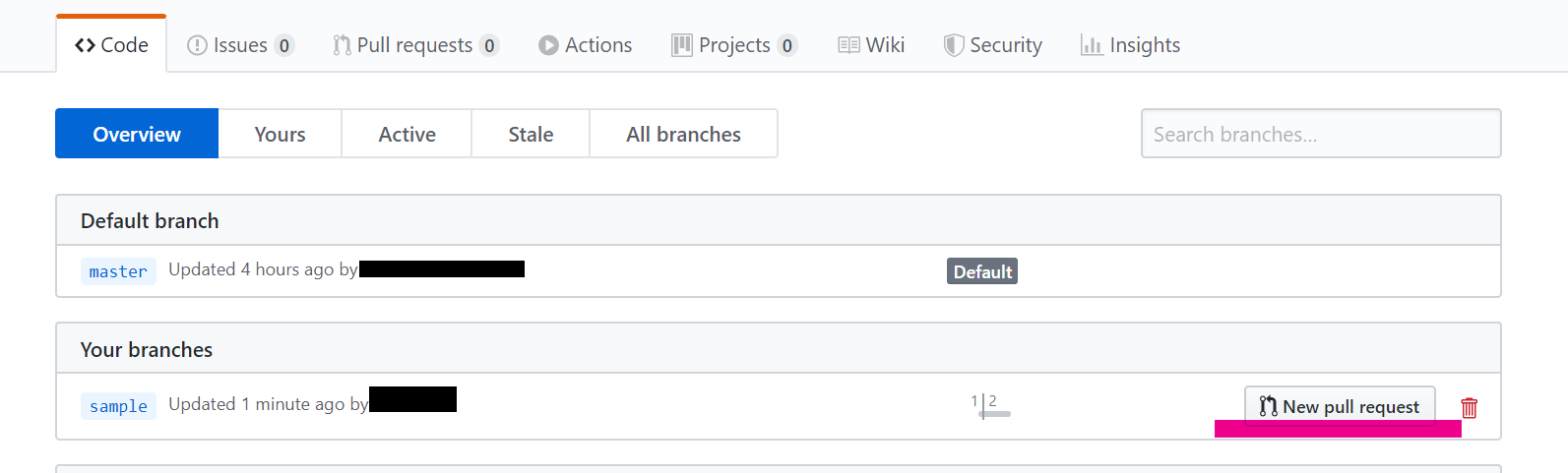Select the Active branches filter

coord(407,134)
